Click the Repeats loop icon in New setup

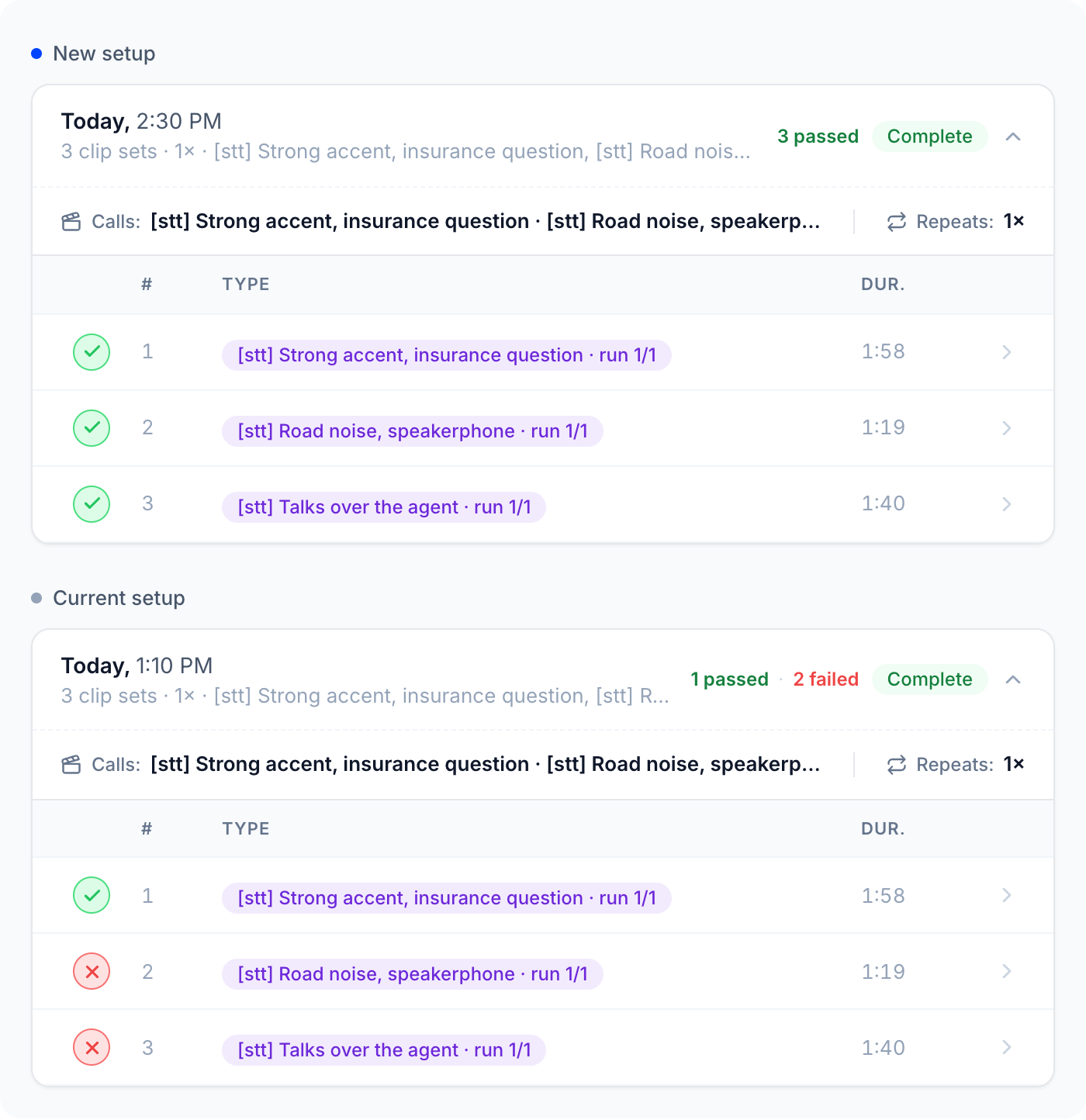pos(897,222)
